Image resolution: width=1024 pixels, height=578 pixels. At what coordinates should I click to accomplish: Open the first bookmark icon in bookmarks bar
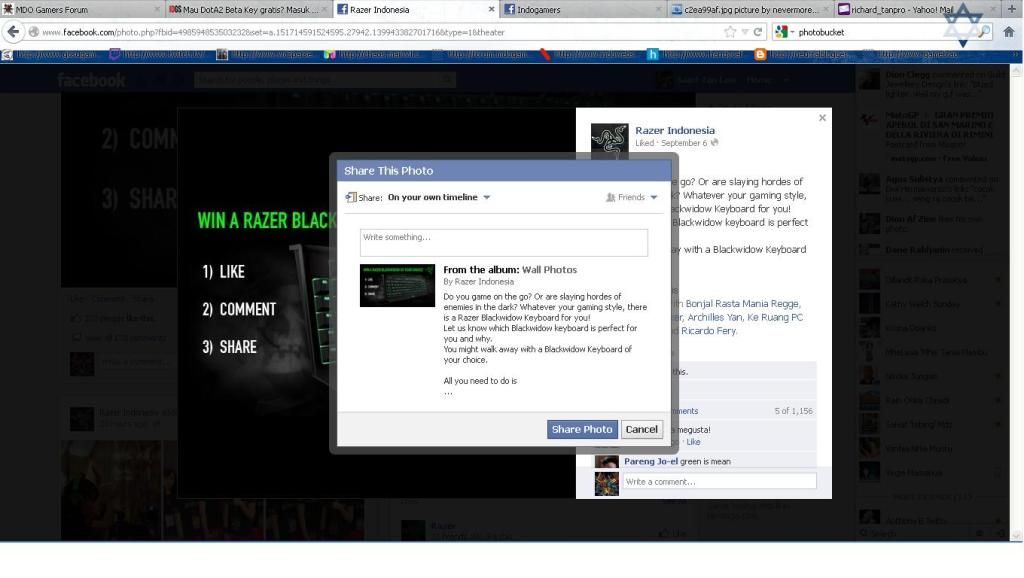pos(7,54)
